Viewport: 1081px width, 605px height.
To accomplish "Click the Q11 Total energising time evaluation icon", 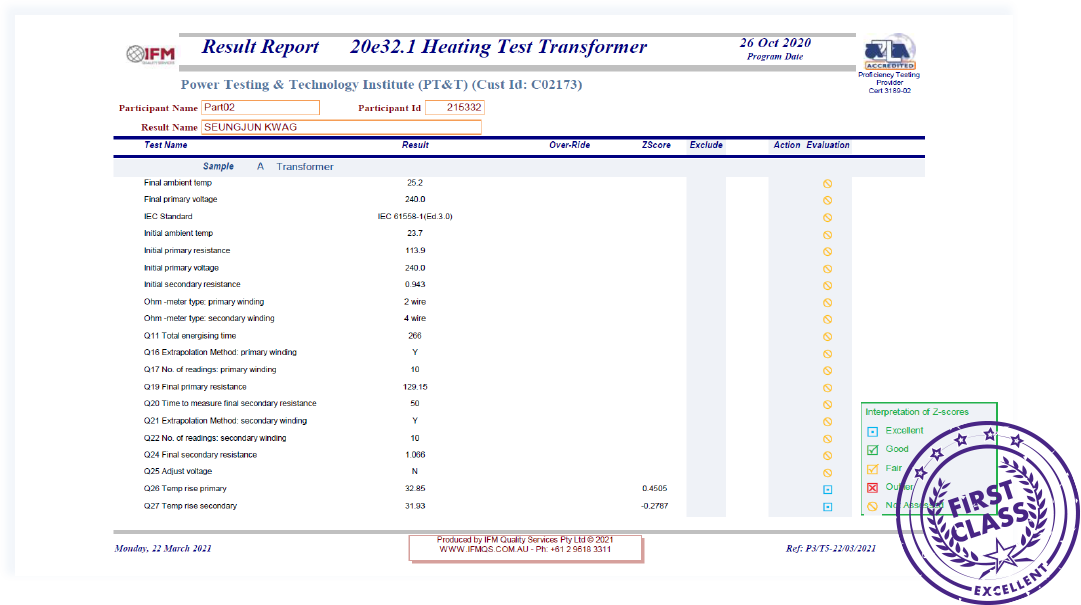I will tap(827, 337).
